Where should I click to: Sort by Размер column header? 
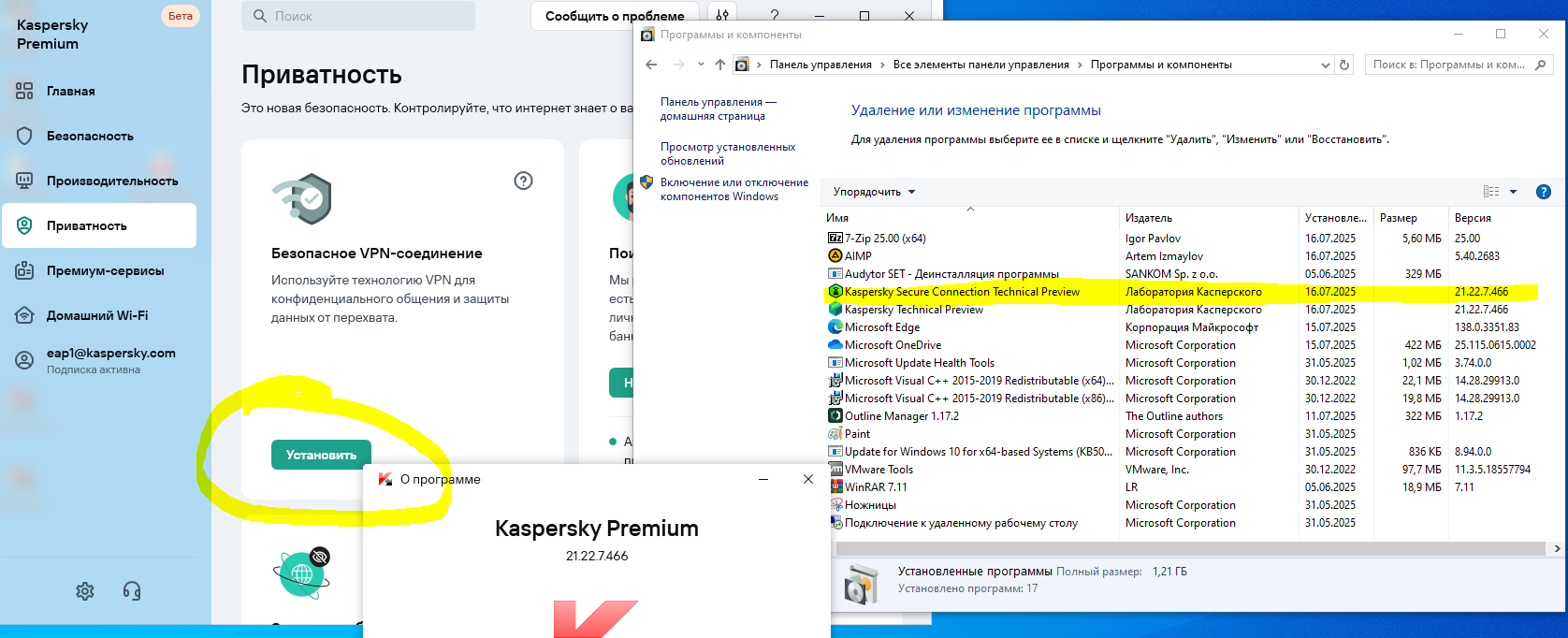(1410, 218)
